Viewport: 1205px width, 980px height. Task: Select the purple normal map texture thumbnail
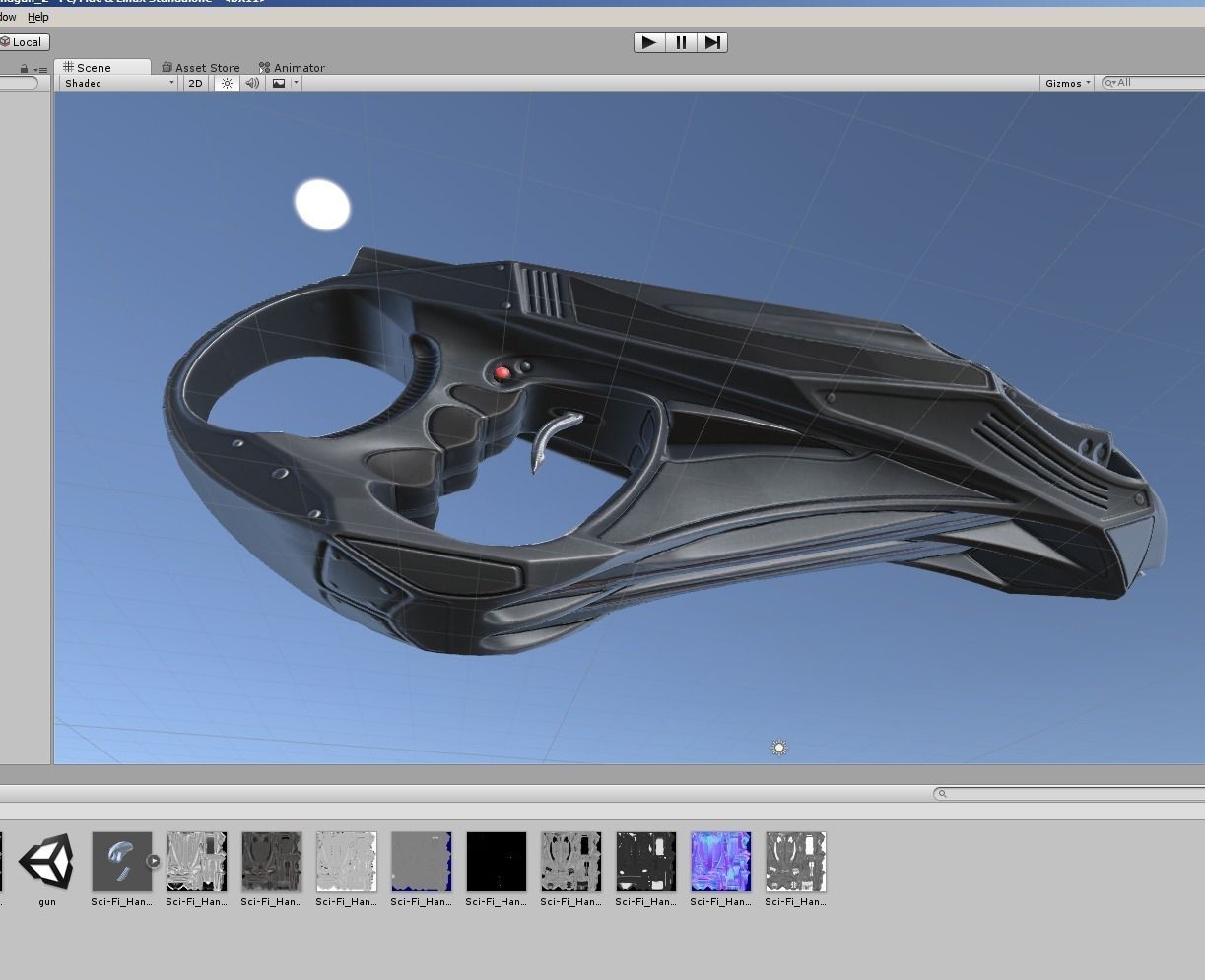pos(720,862)
